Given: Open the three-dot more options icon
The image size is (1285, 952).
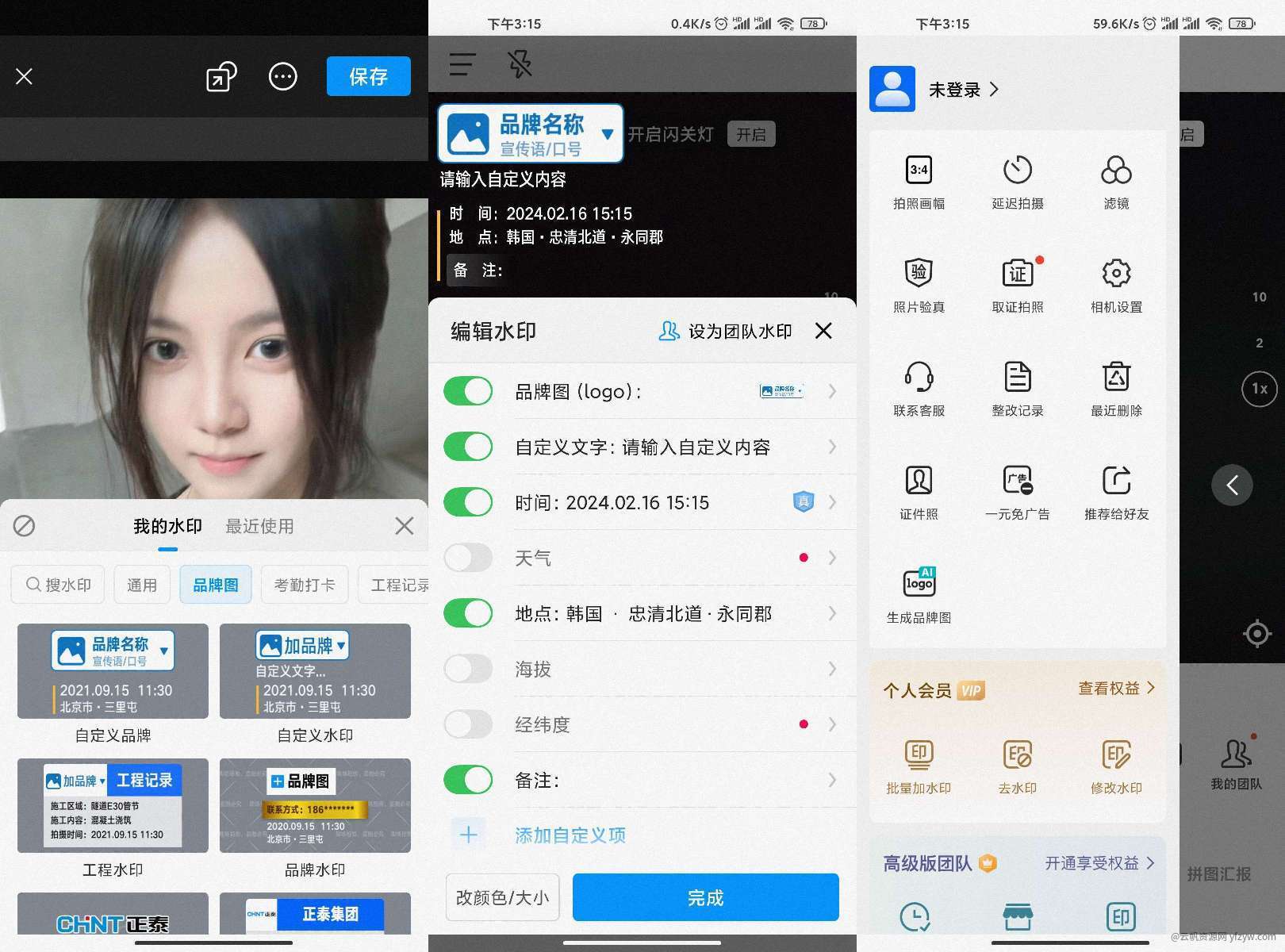Looking at the screenshot, I should [283, 76].
